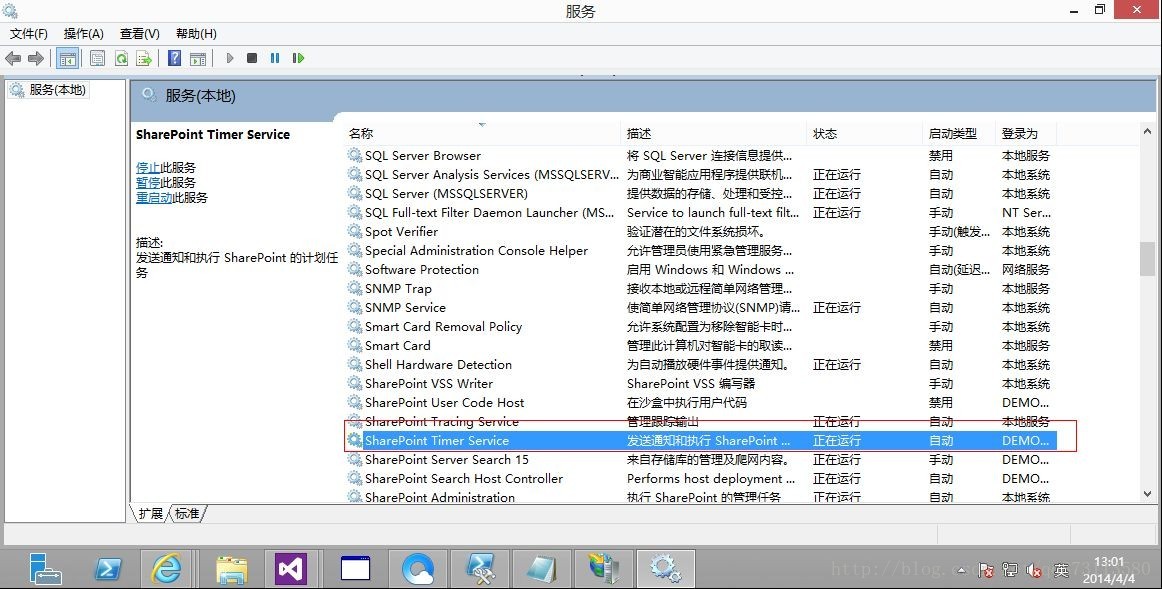Screen dimensions: 1162x589
Task: Open Server Manager from the taskbar
Action: click(x=45, y=569)
